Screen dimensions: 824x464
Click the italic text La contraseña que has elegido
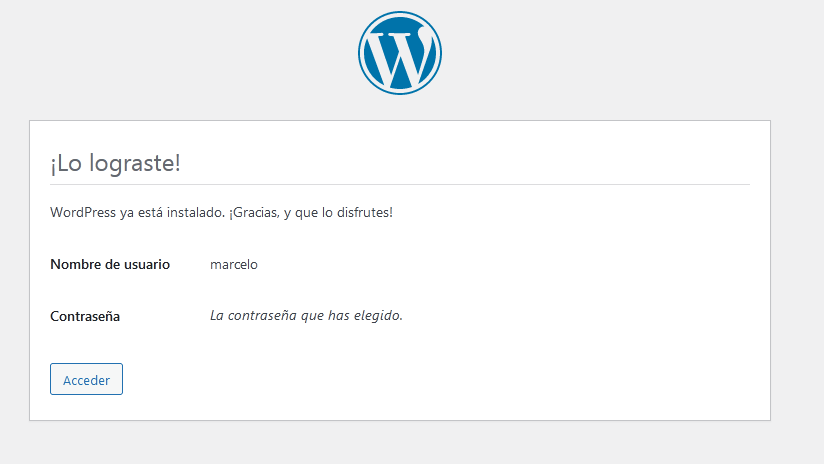(x=306, y=315)
